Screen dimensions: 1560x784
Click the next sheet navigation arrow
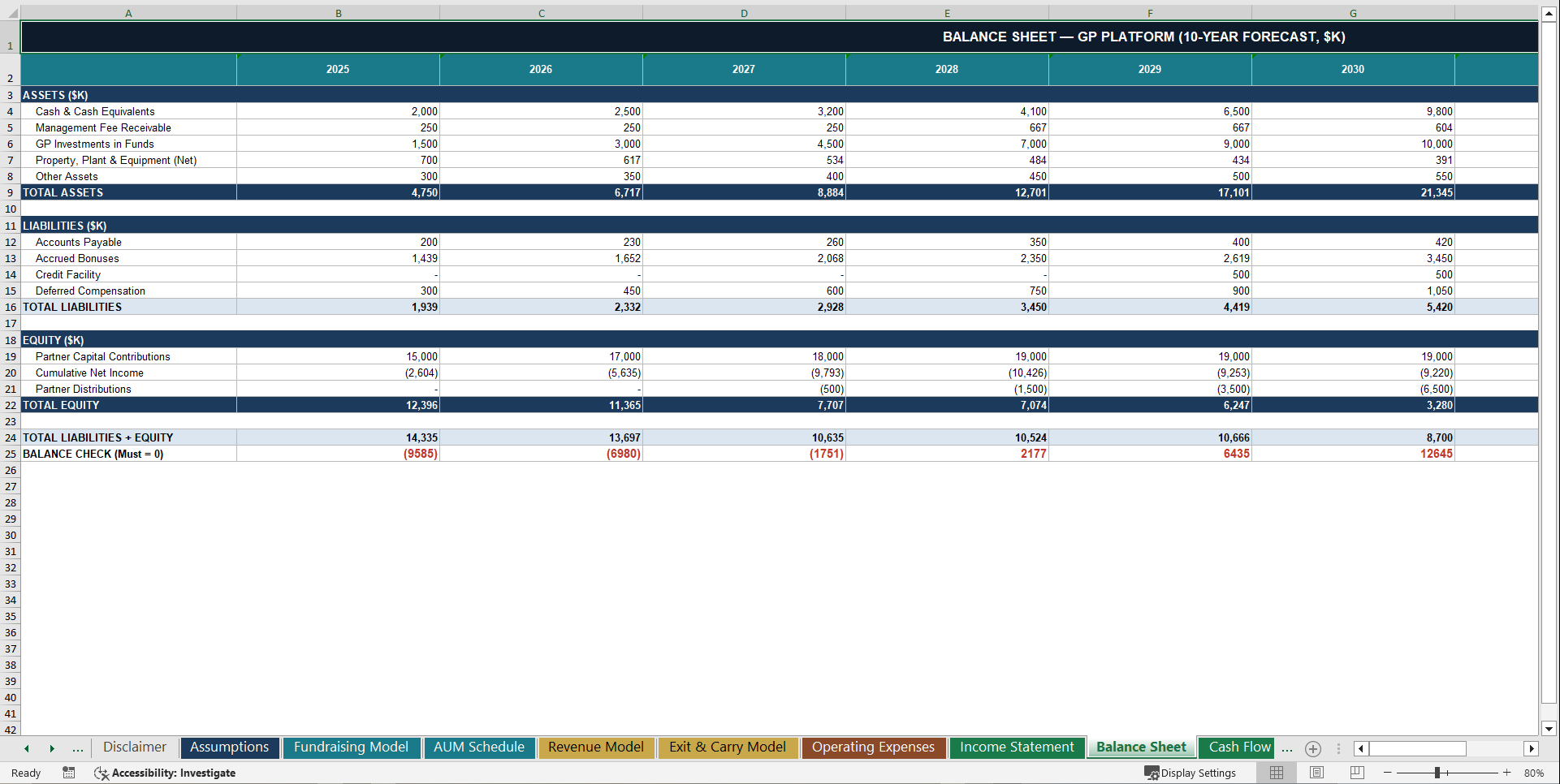(52, 748)
